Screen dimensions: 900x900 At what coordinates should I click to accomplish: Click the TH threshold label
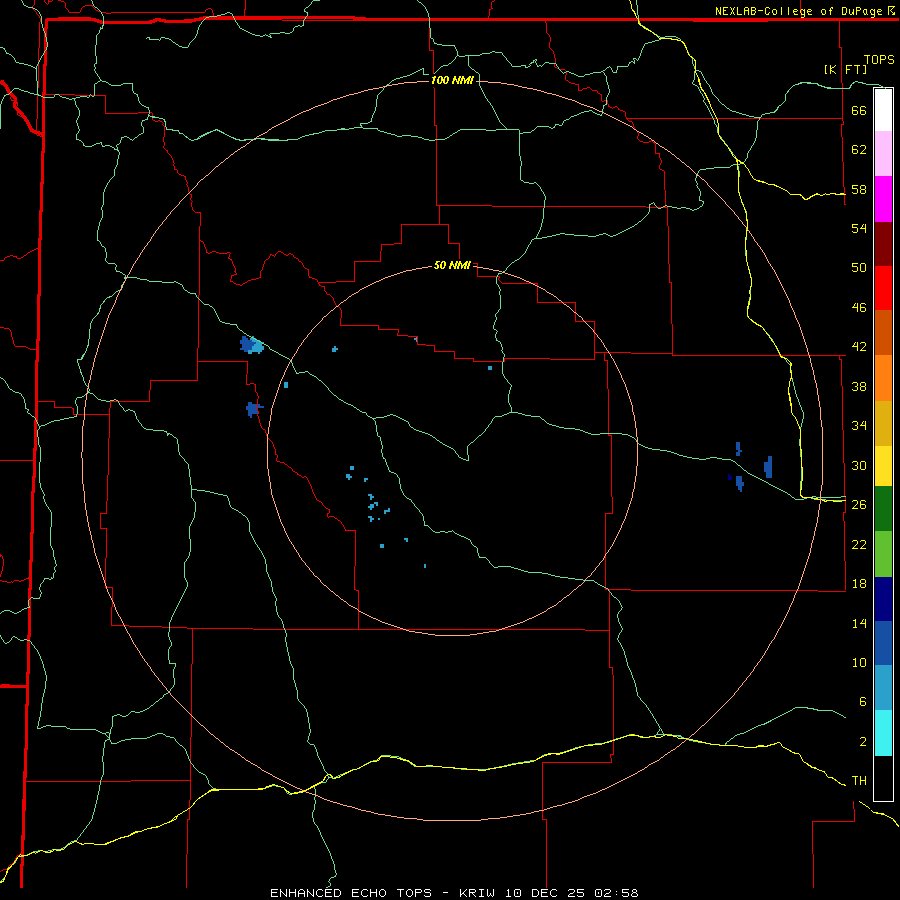(x=859, y=780)
